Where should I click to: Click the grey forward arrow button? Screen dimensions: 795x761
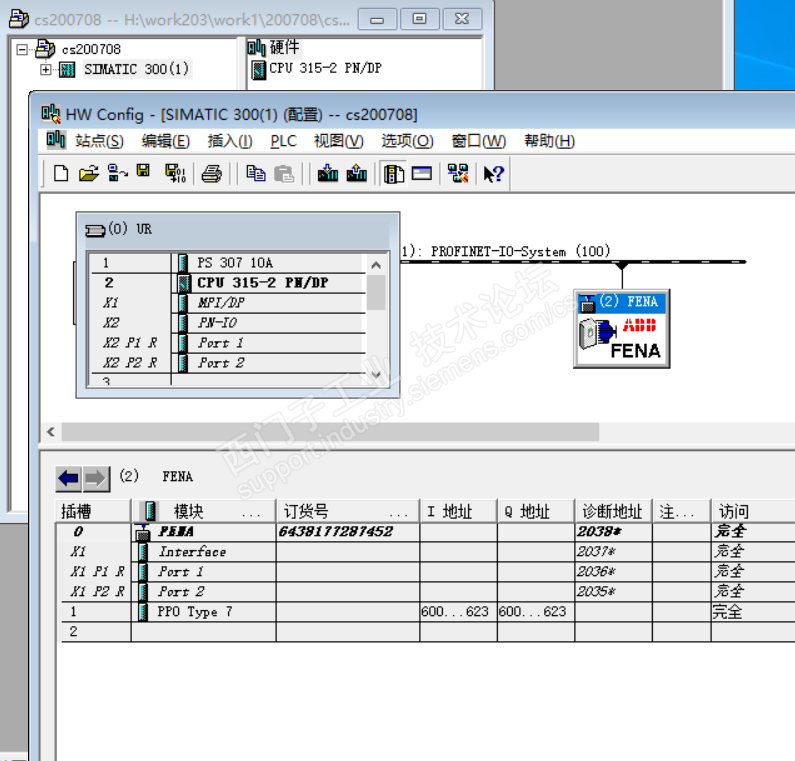click(96, 479)
